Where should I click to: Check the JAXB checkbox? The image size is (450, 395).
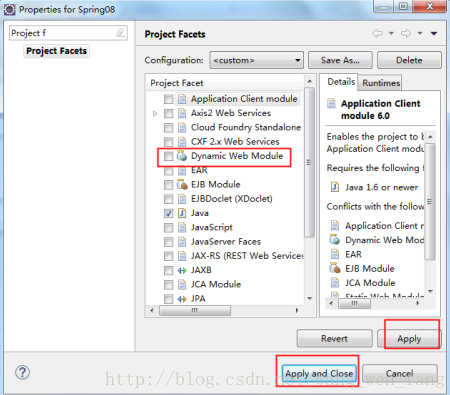coord(169,270)
